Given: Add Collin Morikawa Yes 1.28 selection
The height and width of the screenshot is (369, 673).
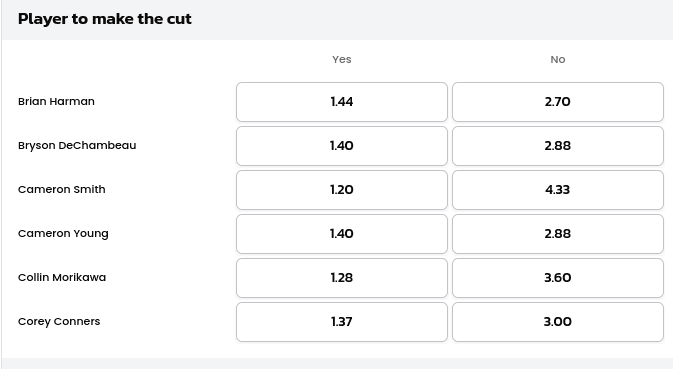Looking at the screenshot, I should 342,278.
